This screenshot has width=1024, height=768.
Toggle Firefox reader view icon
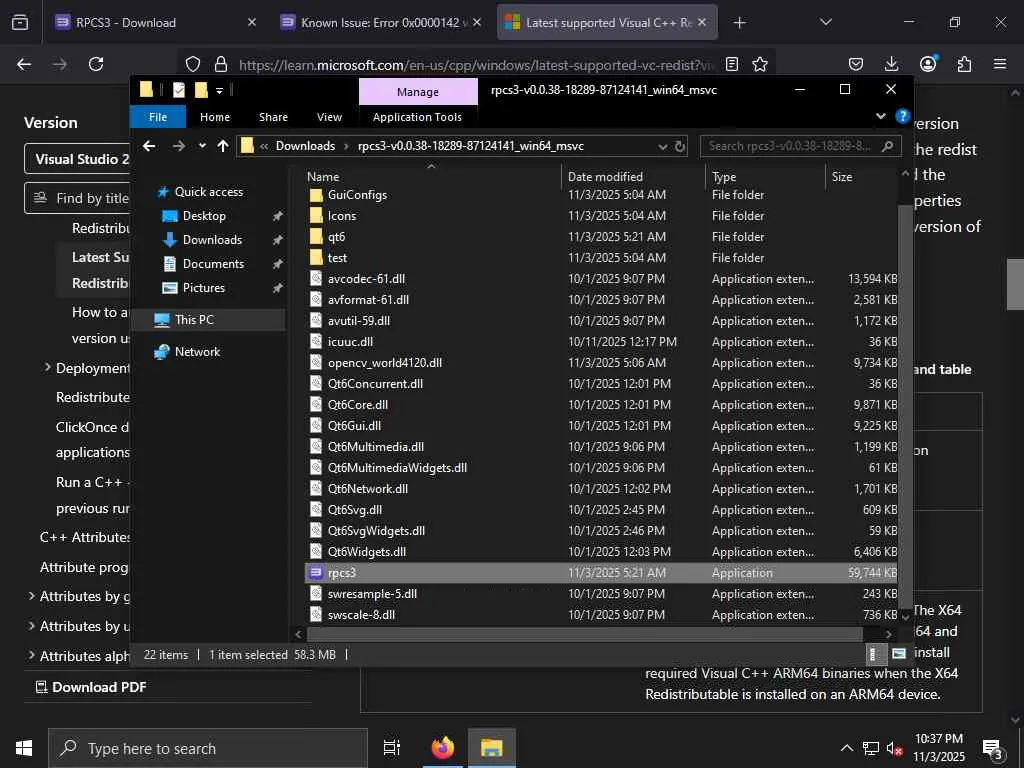(x=732, y=64)
